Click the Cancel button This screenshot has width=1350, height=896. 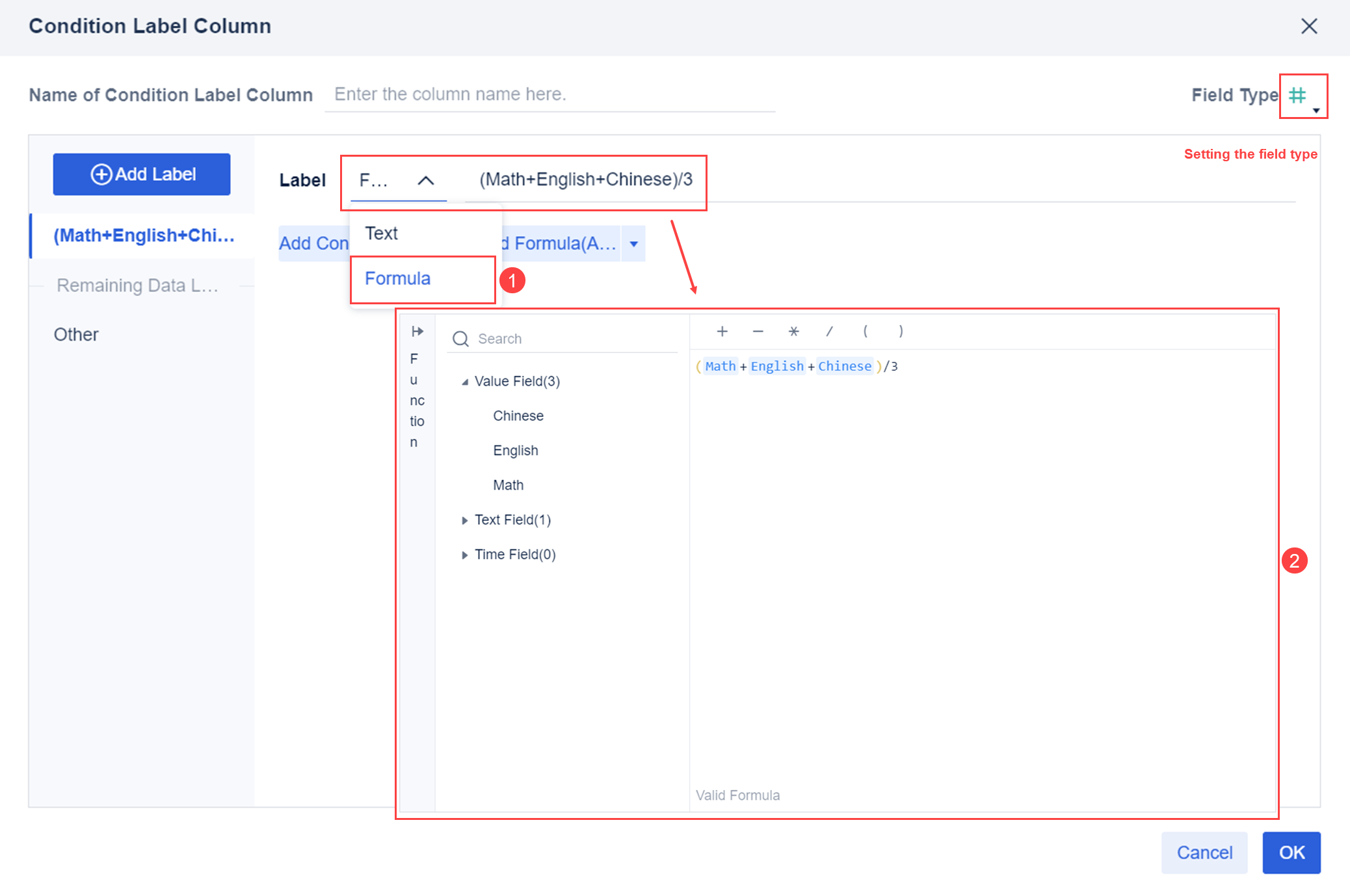point(1204,852)
